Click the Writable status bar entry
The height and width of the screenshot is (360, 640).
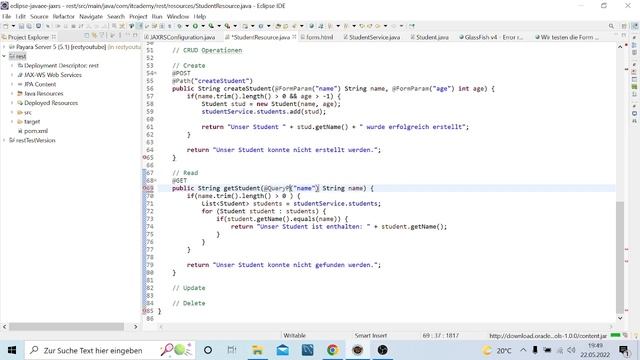click(x=294, y=336)
